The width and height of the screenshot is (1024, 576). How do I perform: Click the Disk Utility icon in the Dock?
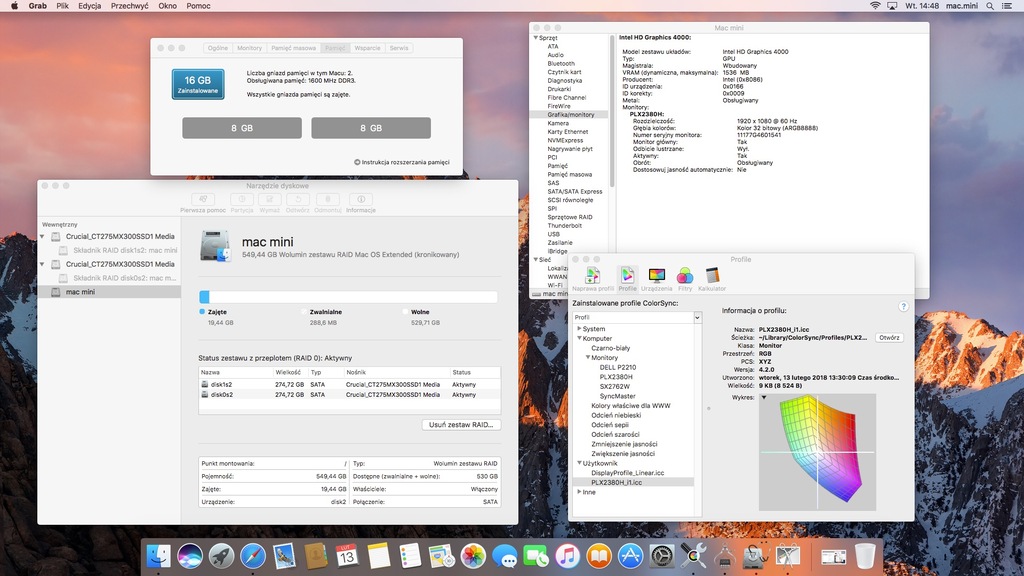coord(756,556)
